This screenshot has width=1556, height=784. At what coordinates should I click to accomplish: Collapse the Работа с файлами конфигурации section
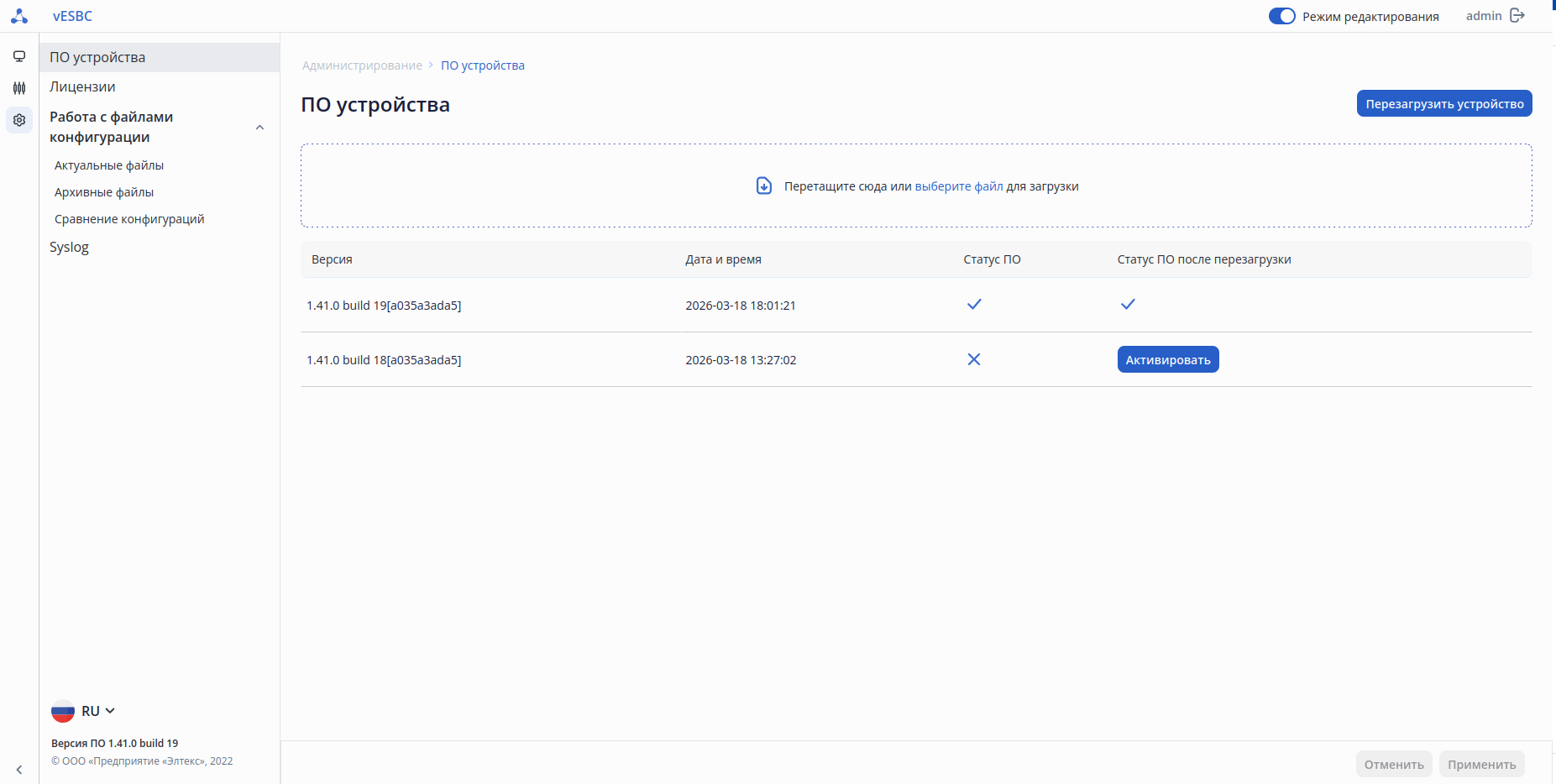click(x=259, y=128)
